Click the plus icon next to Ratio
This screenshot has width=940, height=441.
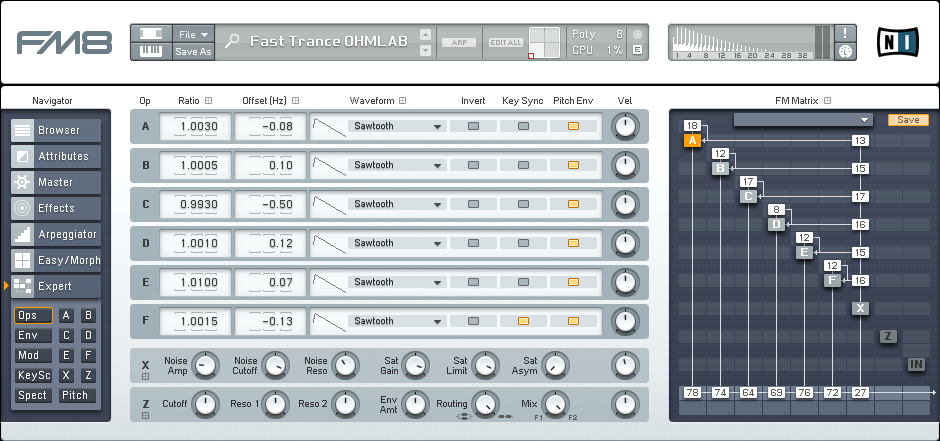coord(209,101)
